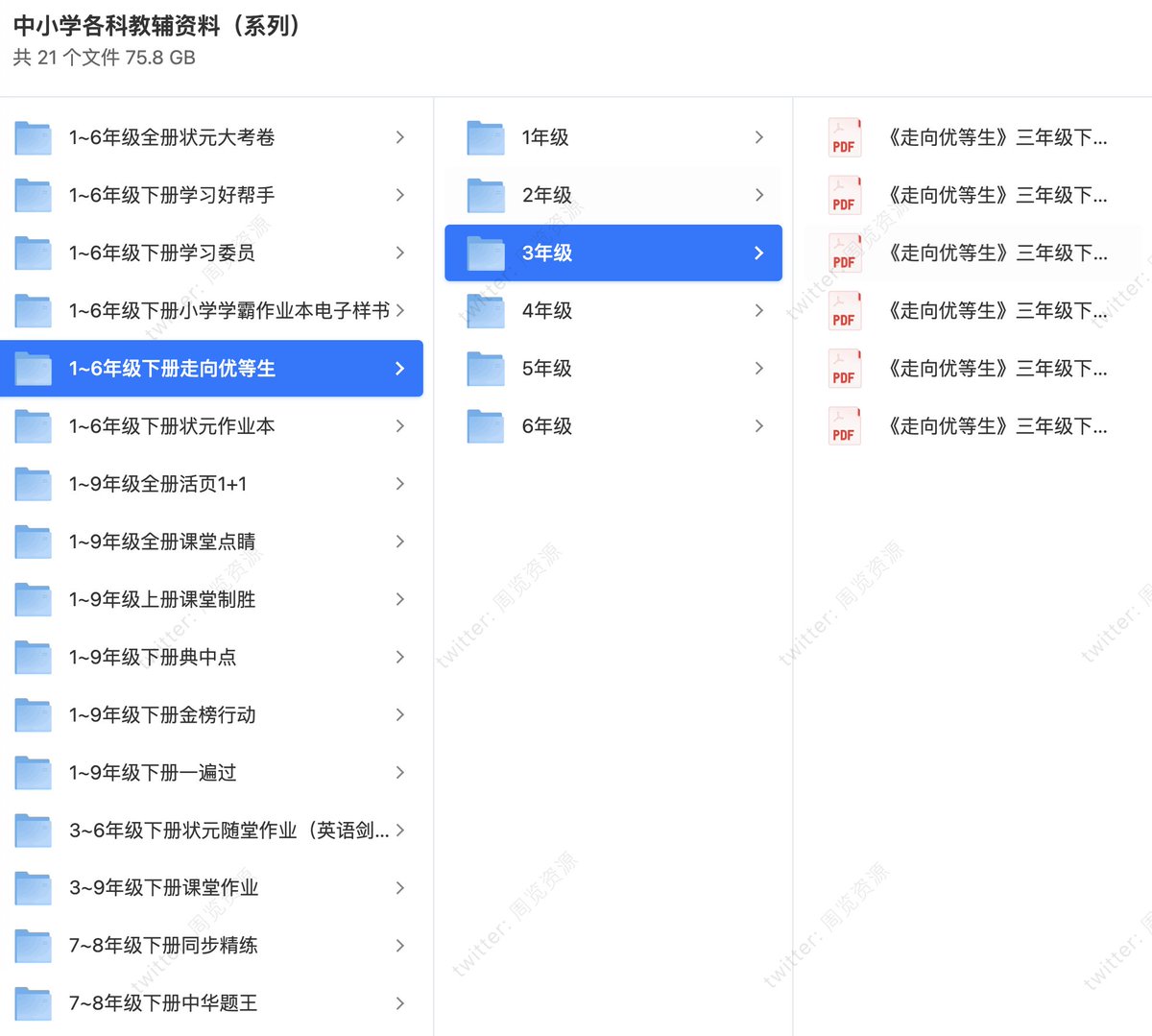Expand chevron beside 1~9年级下册典中点
The height and width of the screenshot is (1036, 1152).
tap(400, 657)
